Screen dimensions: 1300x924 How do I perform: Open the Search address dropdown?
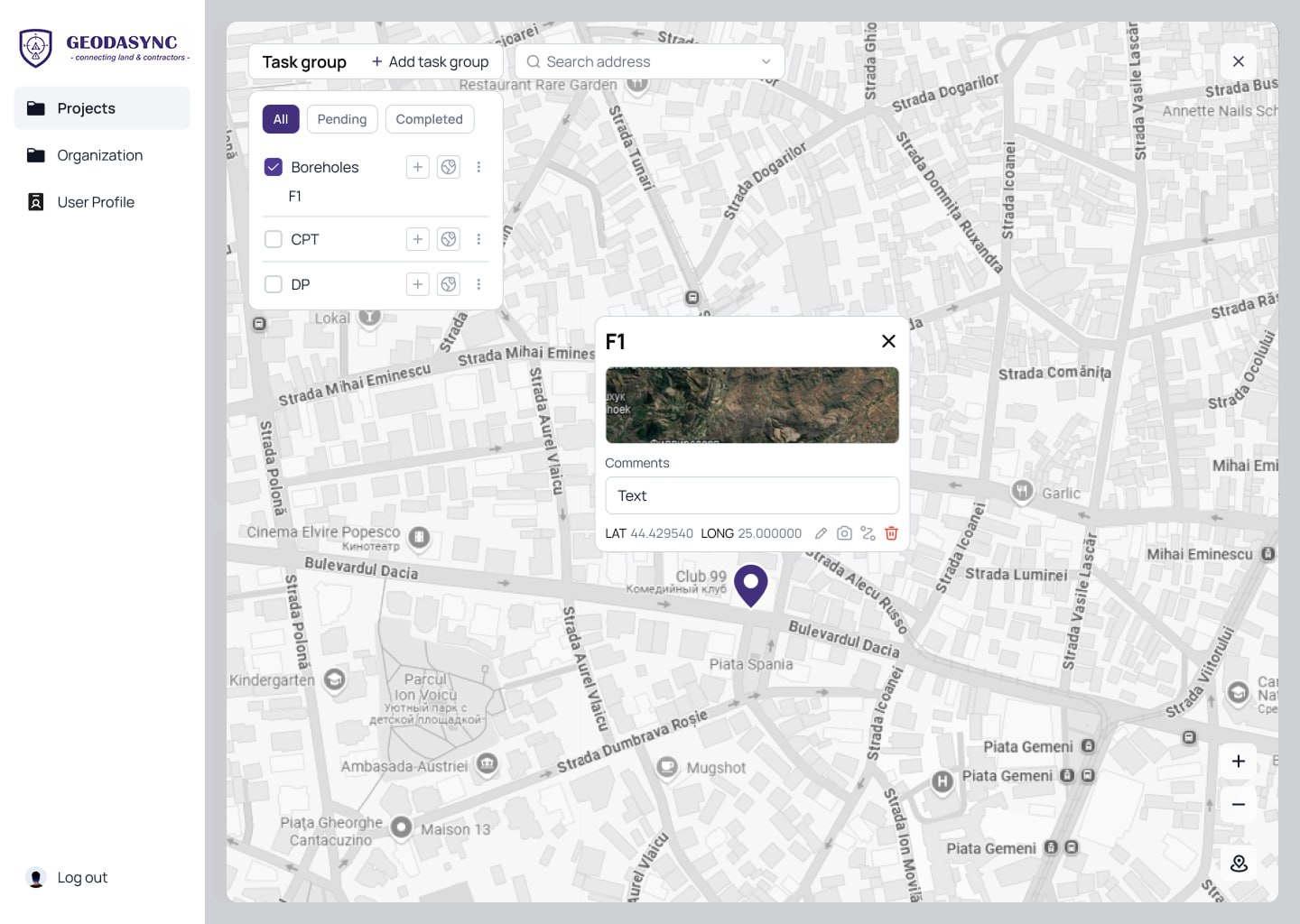click(766, 61)
